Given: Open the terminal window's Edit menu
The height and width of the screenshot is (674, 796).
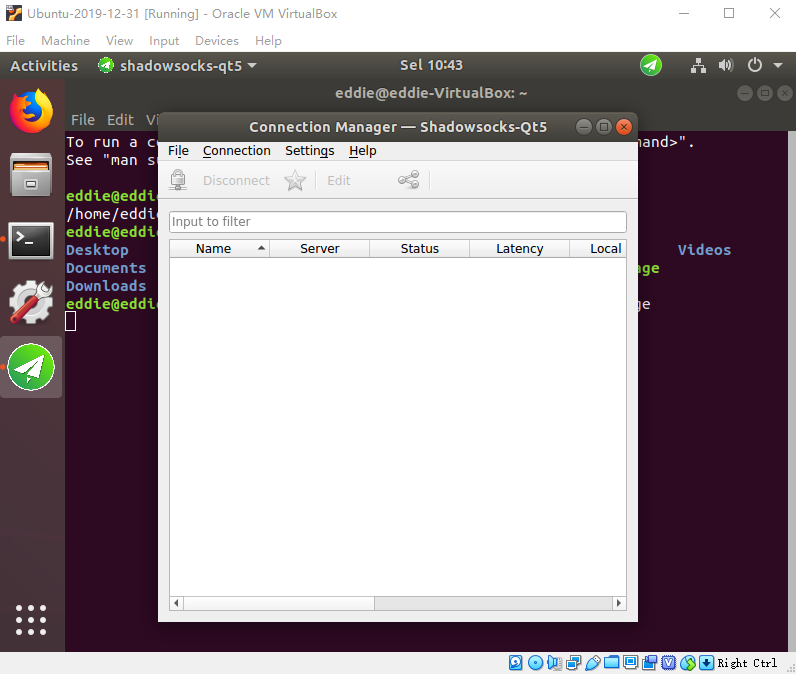Looking at the screenshot, I should click(x=120, y=120).
